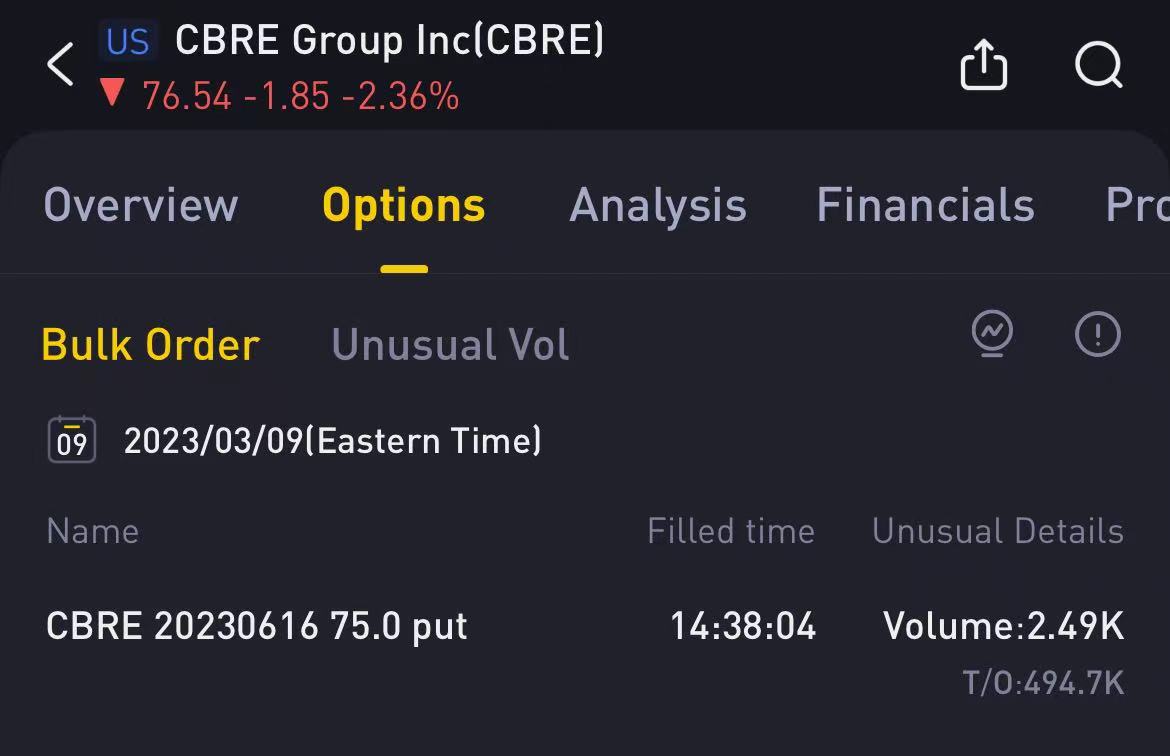The height and width of the screenshot is (756, 1170).
Task: Tap the calendar 09 icon
Action: click(72, 440)
